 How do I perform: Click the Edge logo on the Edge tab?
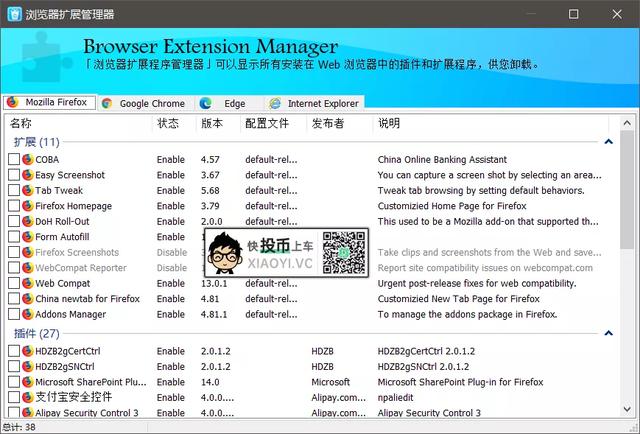point(205,103)
